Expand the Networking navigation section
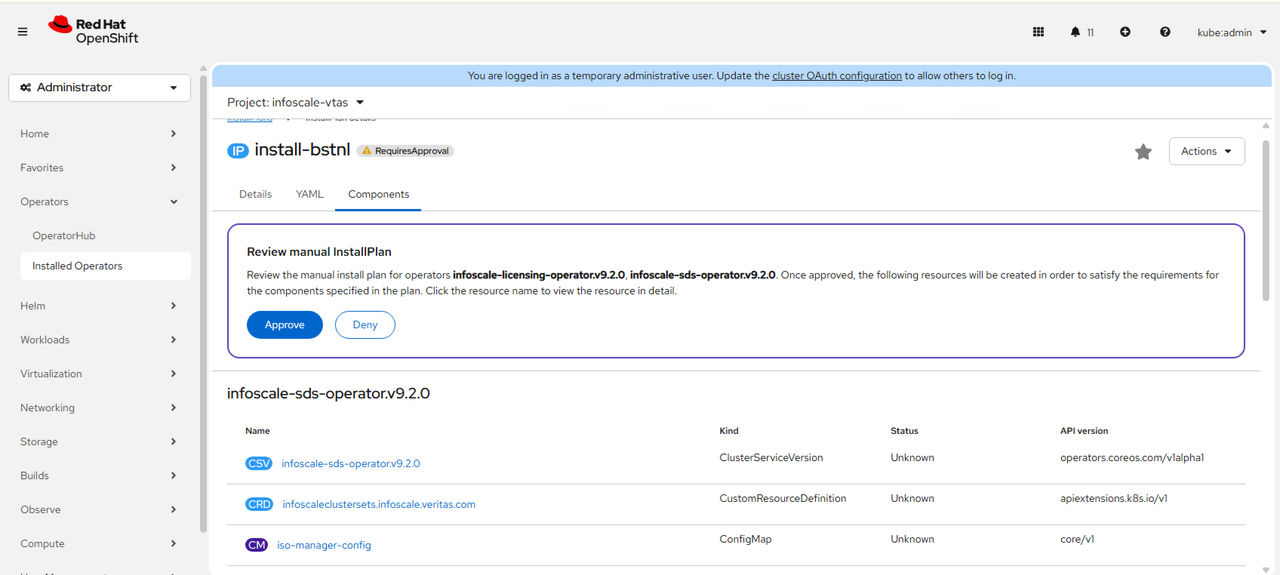The height and width of the screenshot is (575, 1280). click(x=99, y=408)
